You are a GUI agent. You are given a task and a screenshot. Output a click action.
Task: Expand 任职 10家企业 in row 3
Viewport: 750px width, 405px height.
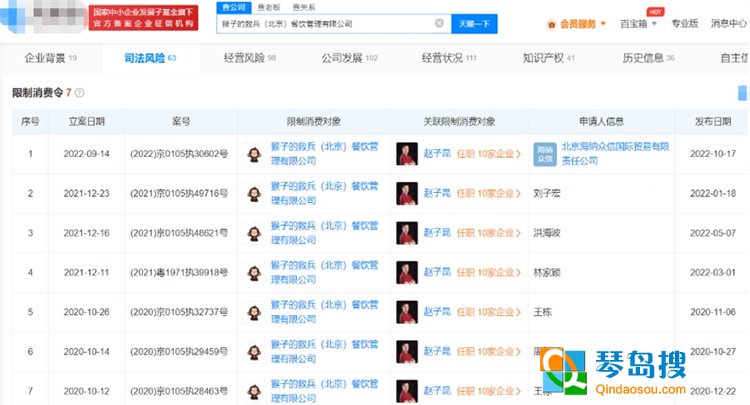click(488, 233)
